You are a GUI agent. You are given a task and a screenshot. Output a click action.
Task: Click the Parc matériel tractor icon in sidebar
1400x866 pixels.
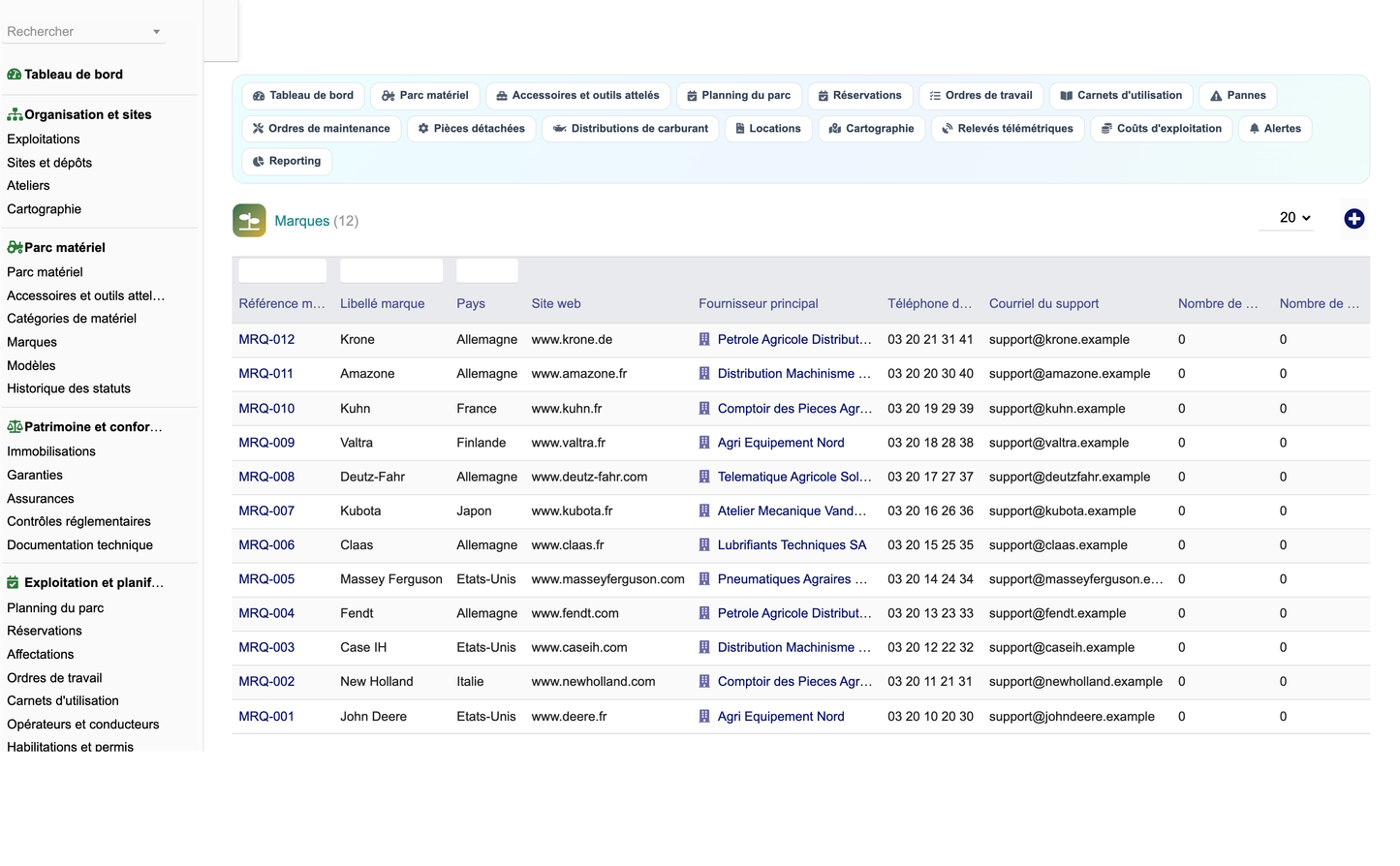pyautogui.click(x=15, y=247)
